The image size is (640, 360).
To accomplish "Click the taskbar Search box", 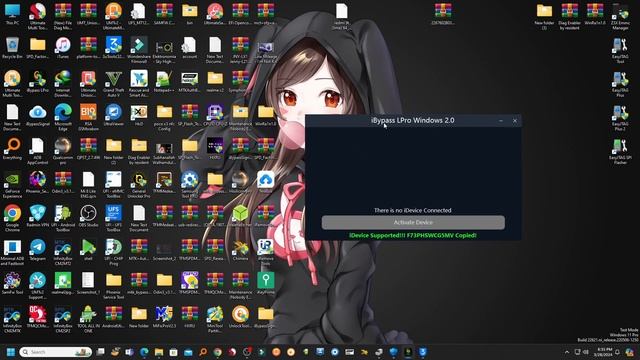I will pyautogui.click(x=56, y=352).
